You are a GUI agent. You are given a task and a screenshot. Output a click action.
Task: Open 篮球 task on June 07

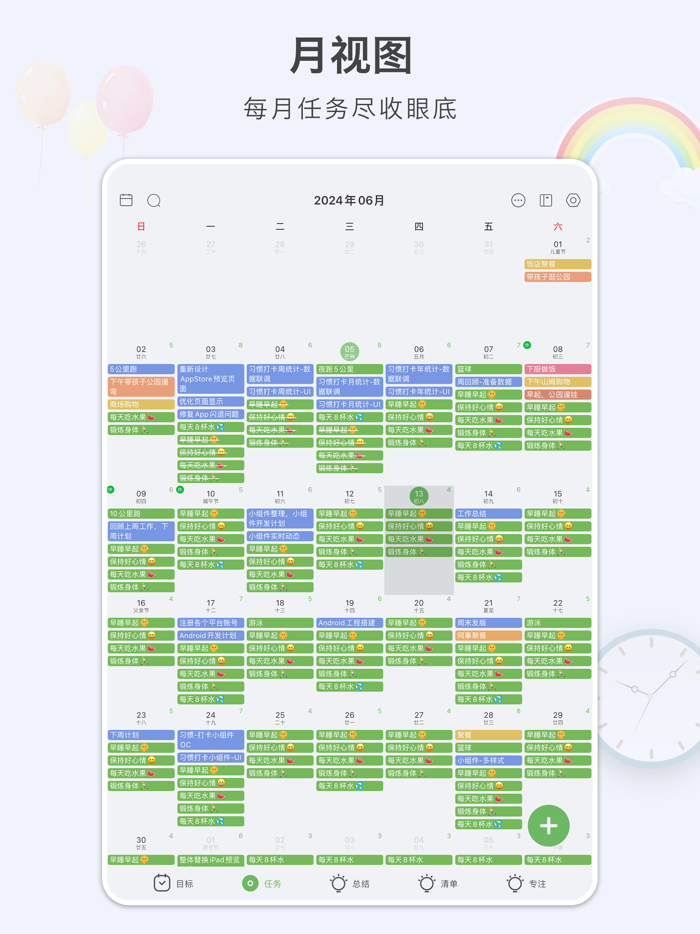[489, 369]
